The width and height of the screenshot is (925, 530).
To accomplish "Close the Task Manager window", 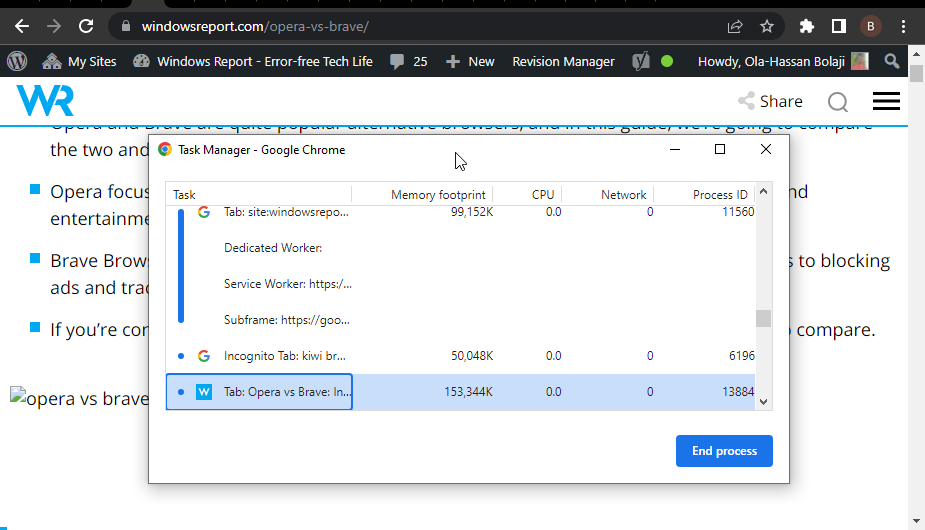I will pos(766,150).
